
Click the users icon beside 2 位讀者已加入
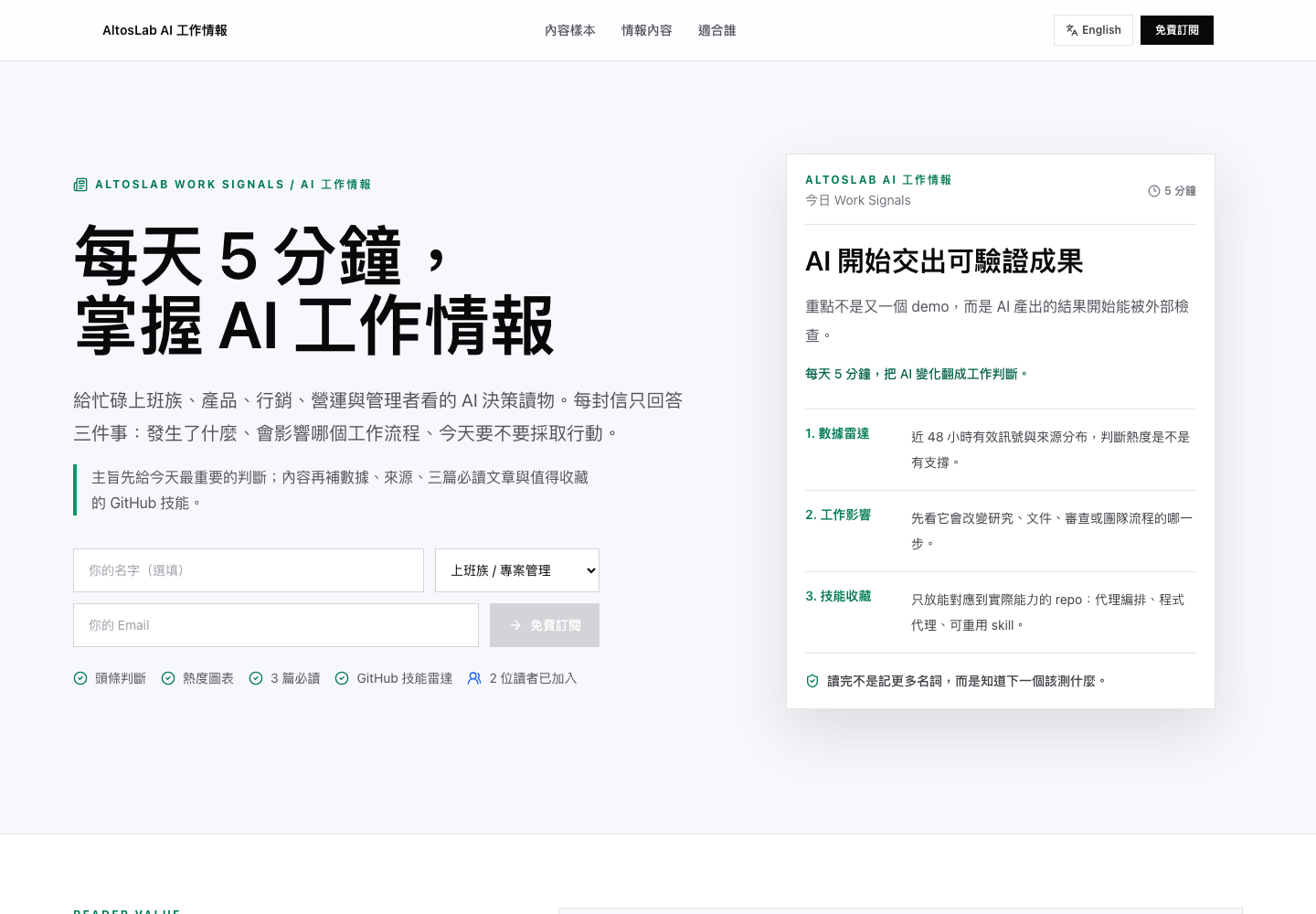pyautogui.click(x=474, y=678)
